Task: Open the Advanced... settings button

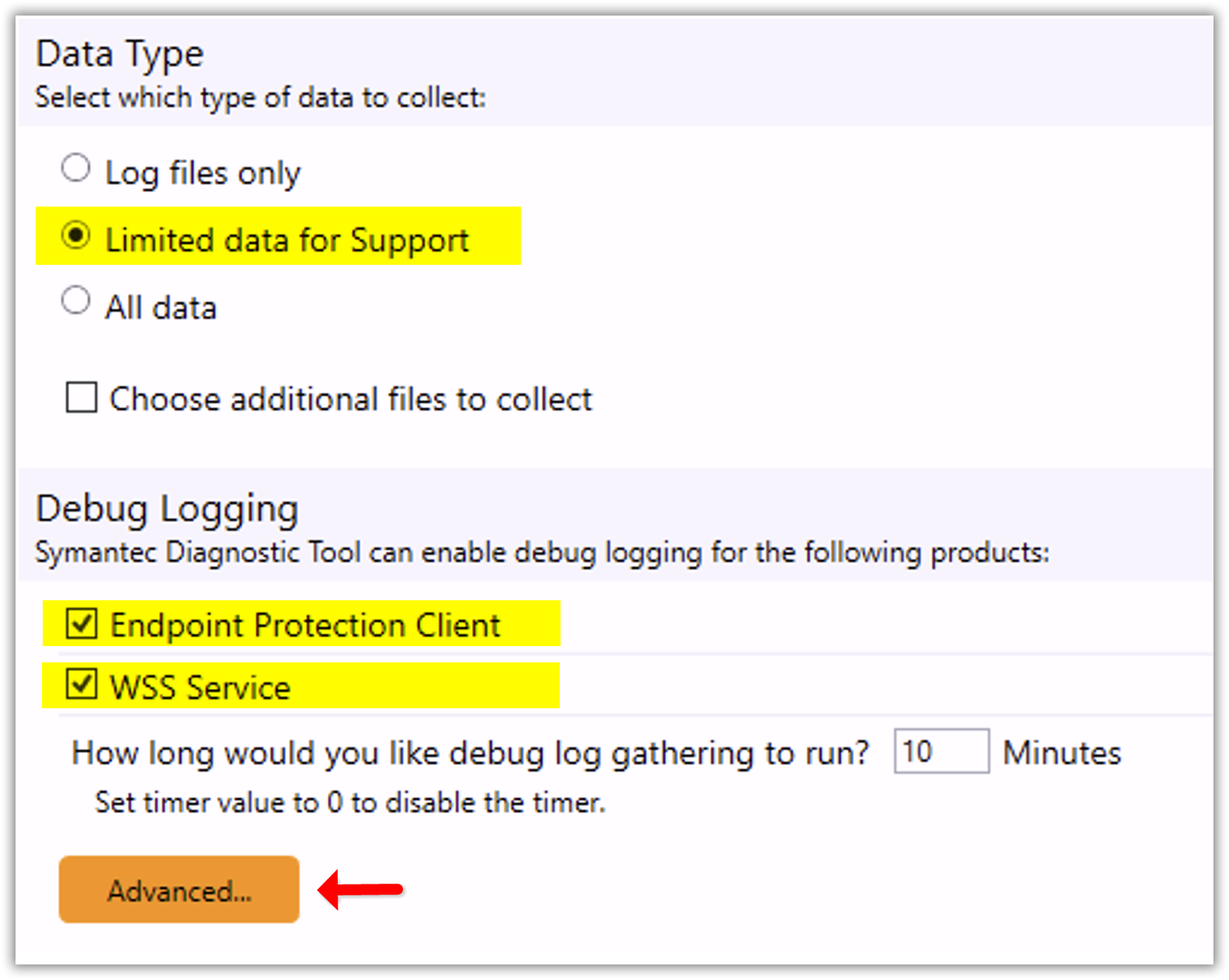Action: pyautogui.click(x=179, y=889)
